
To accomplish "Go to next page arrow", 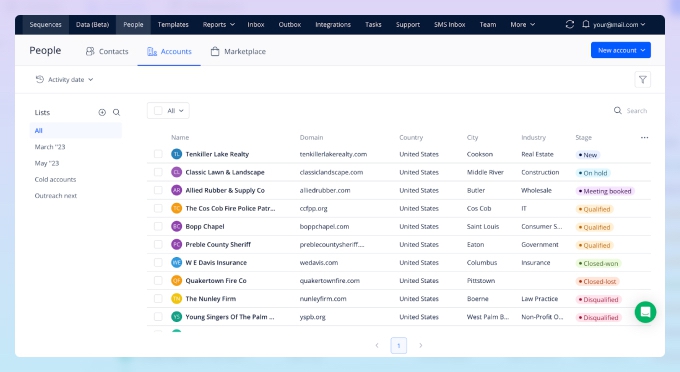I will [420, 346].
